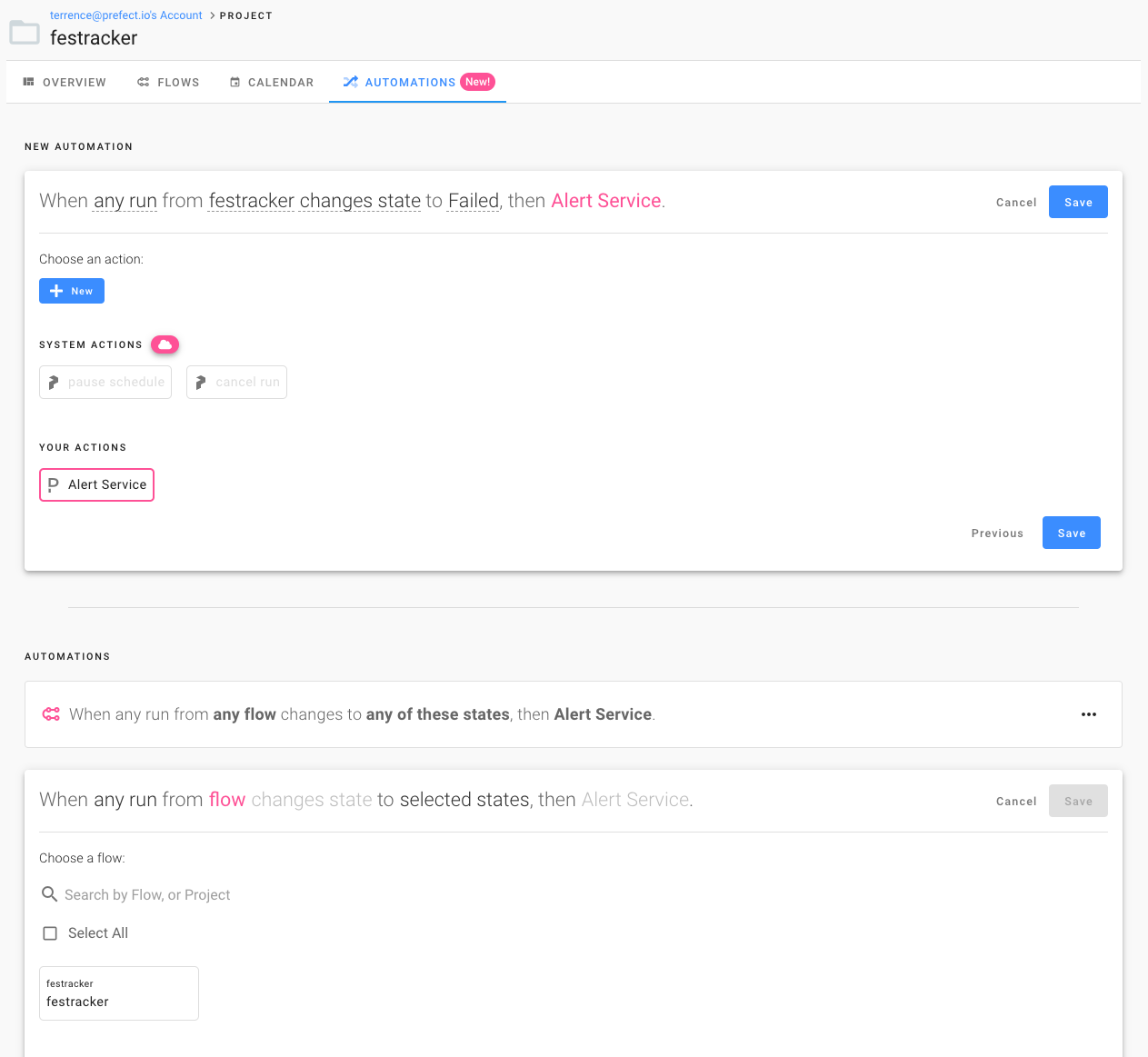Click the Overview bar-chart icon
This screenshot has width=1148, height=1057.
coord(30,82)
